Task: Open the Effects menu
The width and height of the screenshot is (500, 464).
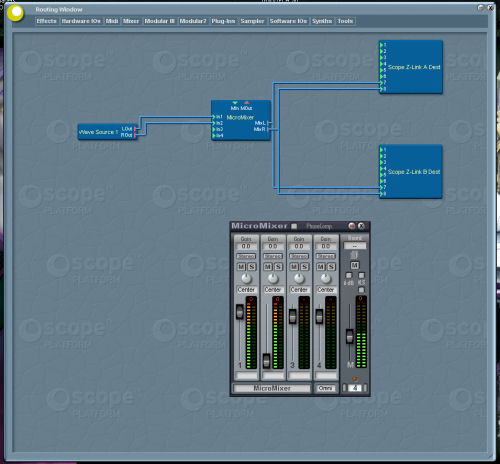Action: (46, 21)
